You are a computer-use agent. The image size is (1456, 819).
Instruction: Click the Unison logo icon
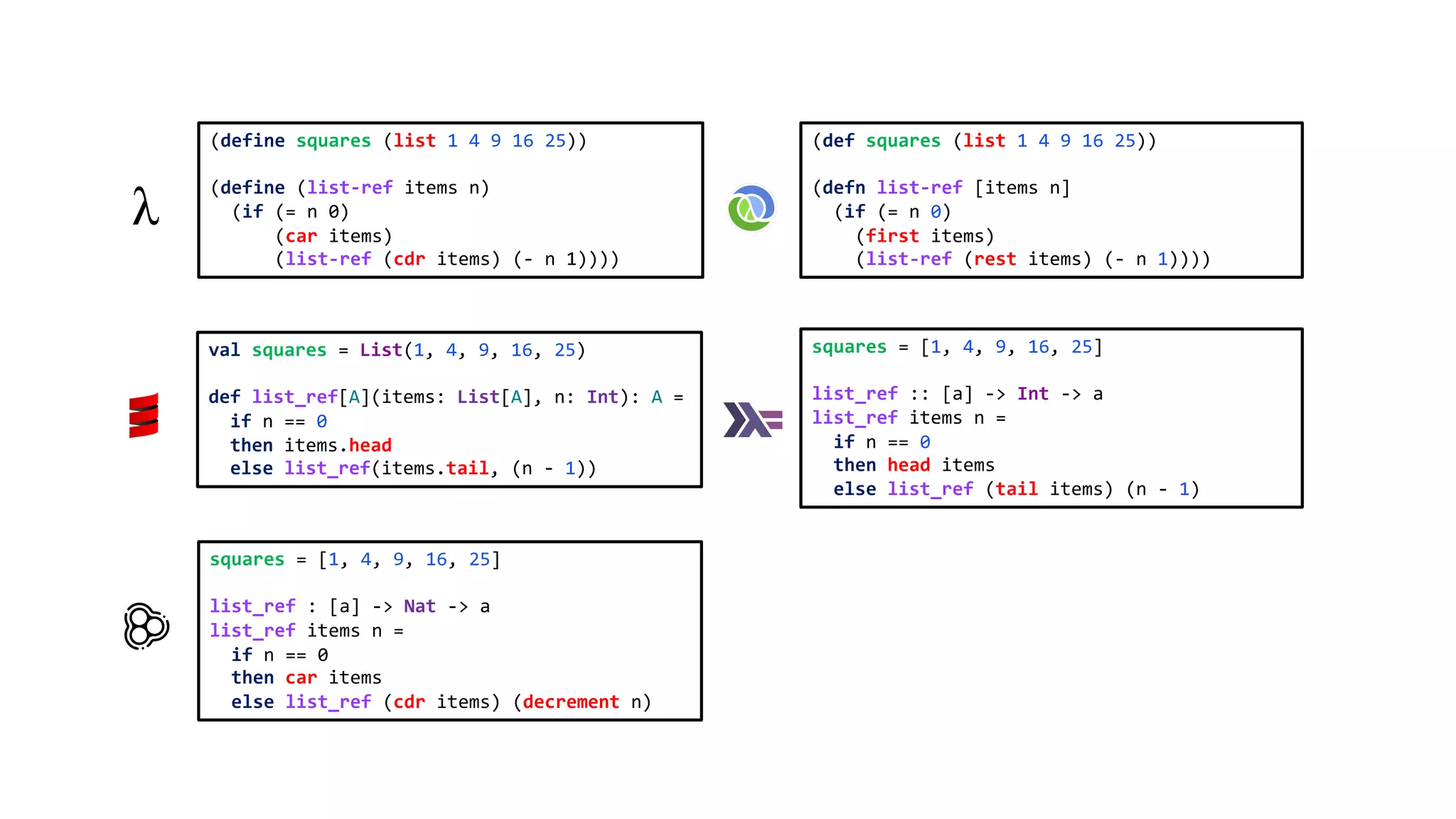coord(146,626)
